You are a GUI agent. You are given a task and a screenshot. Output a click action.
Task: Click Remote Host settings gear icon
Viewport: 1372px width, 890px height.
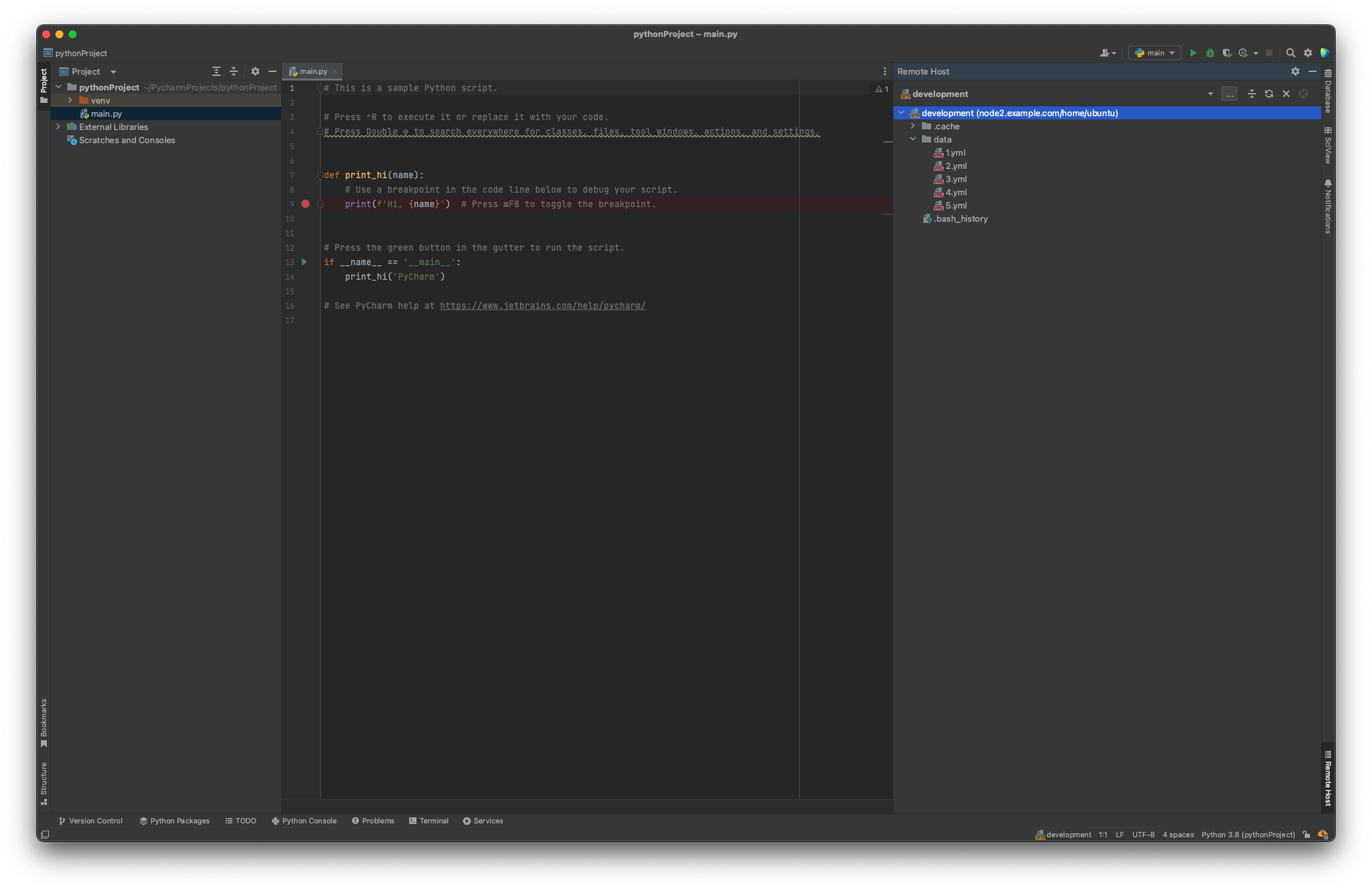pyautogui.click(x=1295, y=70)
